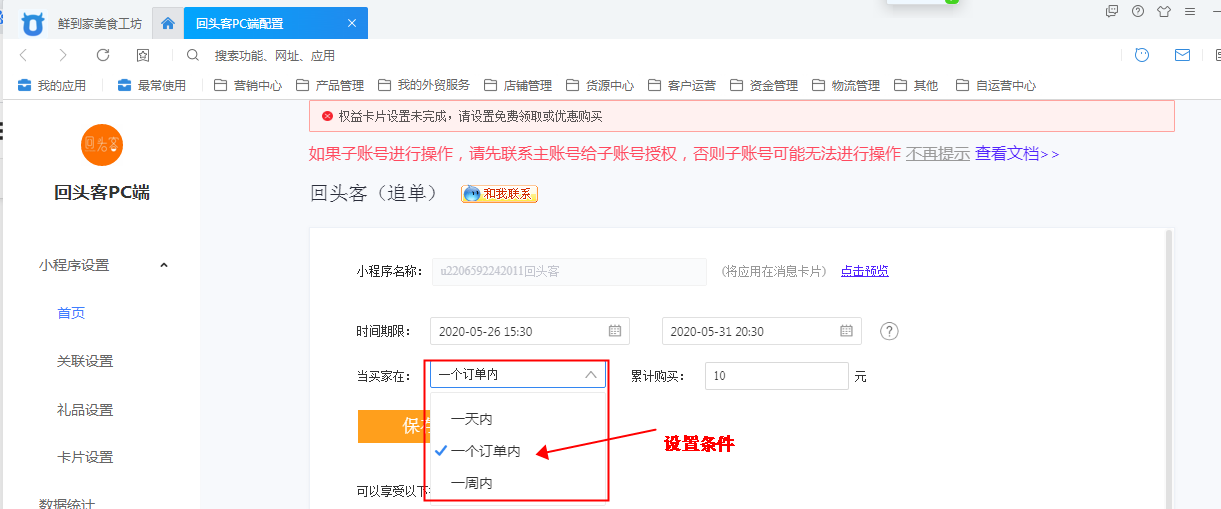
Task: Go forward with the forward arrow
Action: tap(63, 55)
